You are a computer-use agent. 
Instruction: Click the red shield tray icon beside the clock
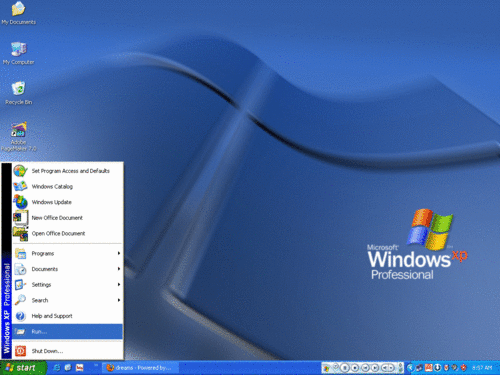point(463,368)
